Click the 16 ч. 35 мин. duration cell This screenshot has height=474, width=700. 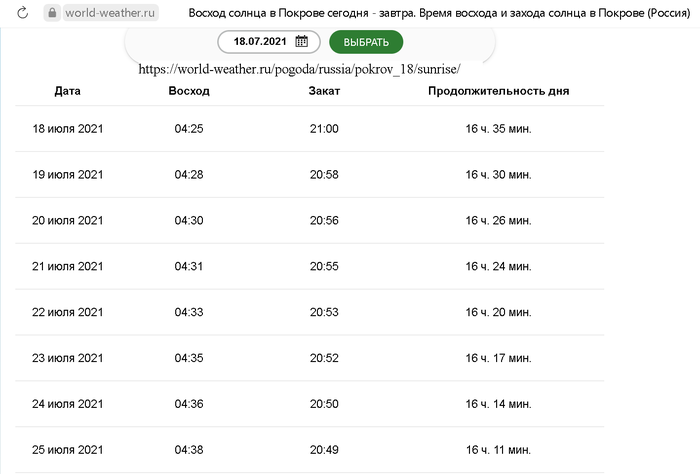[x=498, y=129]
